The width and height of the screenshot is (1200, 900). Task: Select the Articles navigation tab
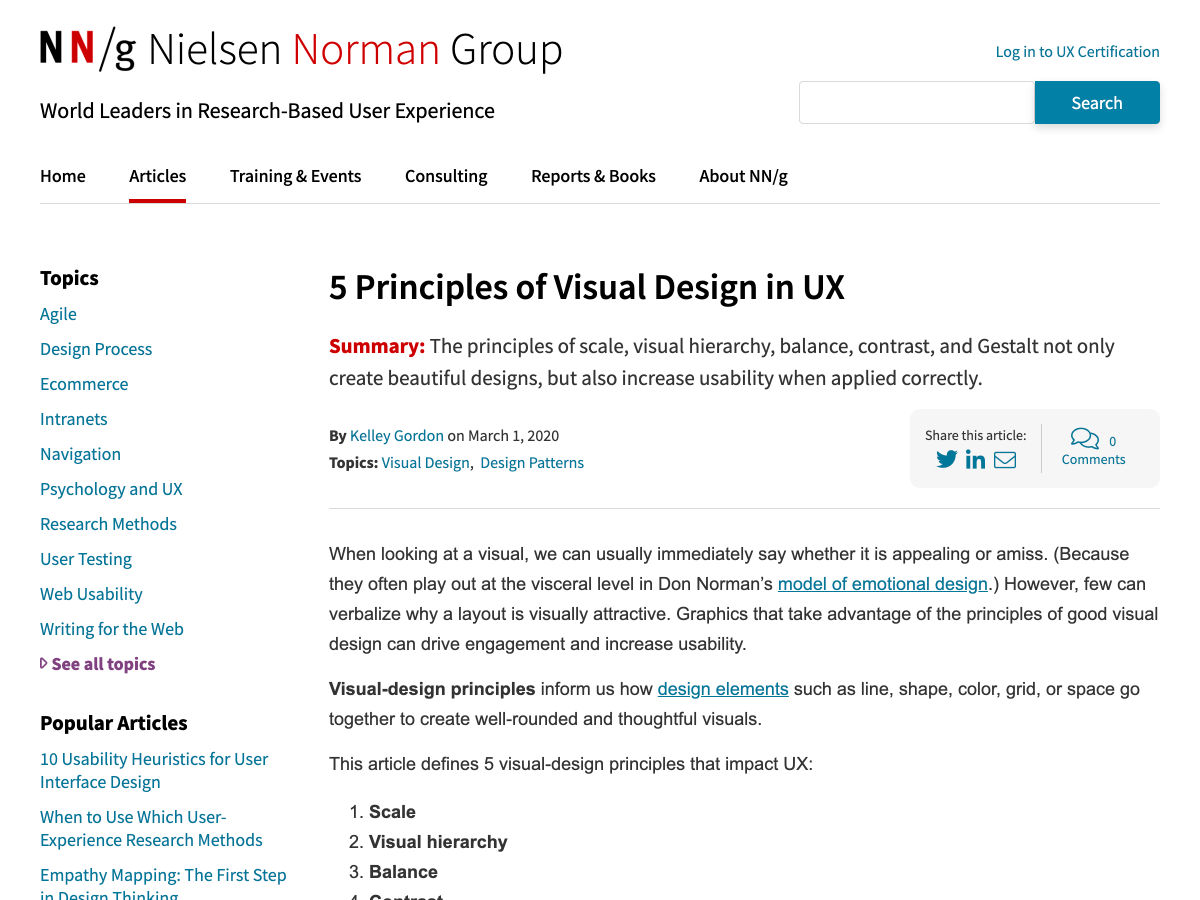coord(157,176)
